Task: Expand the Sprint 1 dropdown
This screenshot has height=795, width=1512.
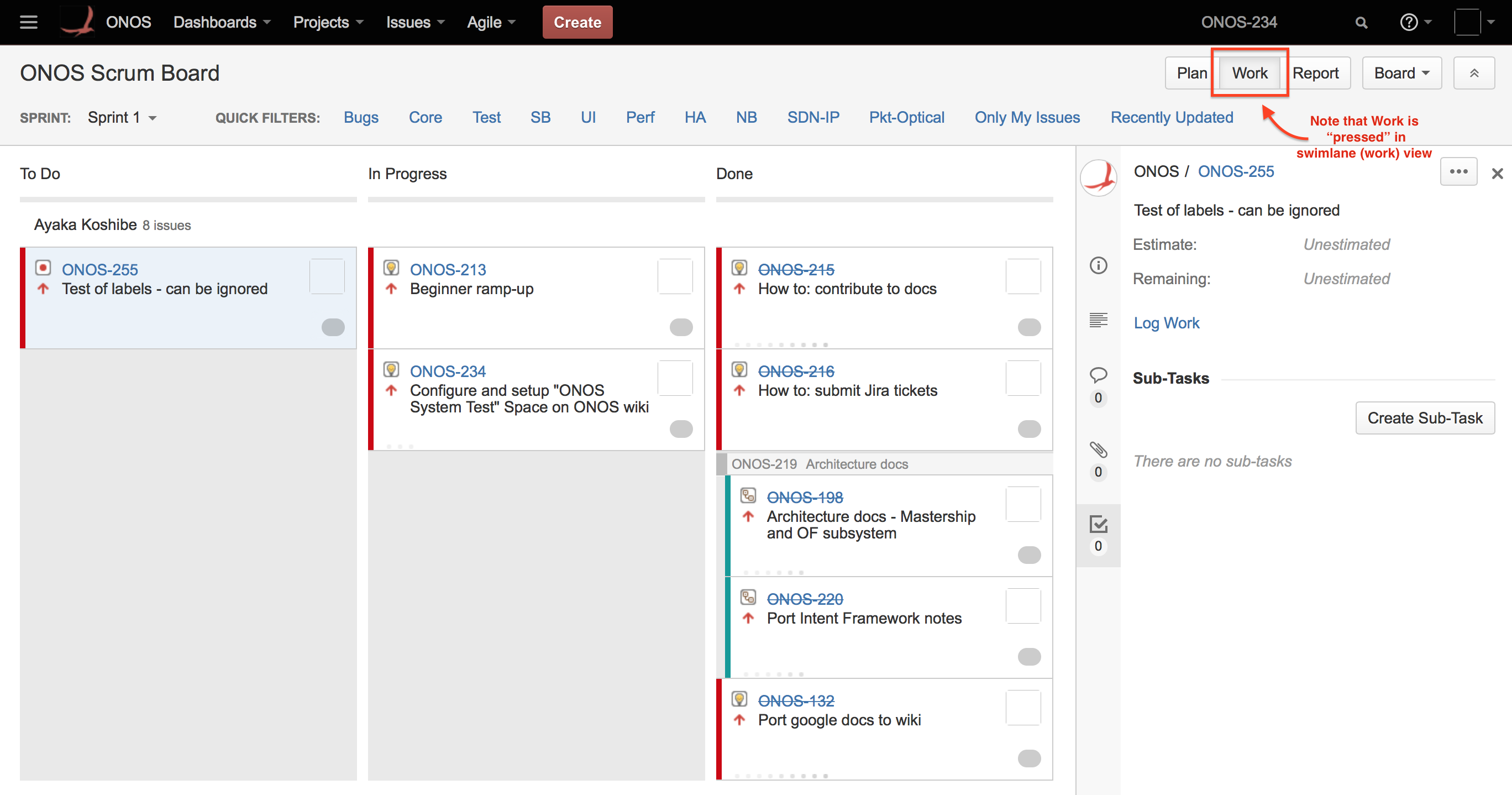Action: 122,117
